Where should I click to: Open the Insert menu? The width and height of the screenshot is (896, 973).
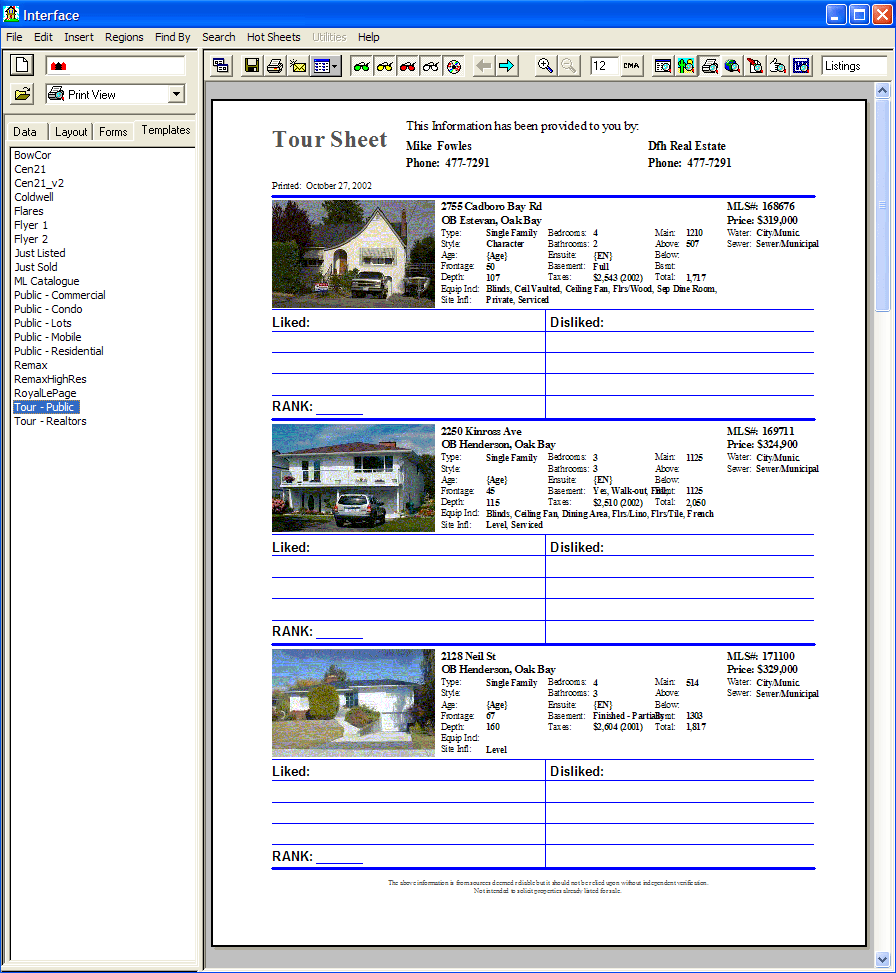point(79,37)
